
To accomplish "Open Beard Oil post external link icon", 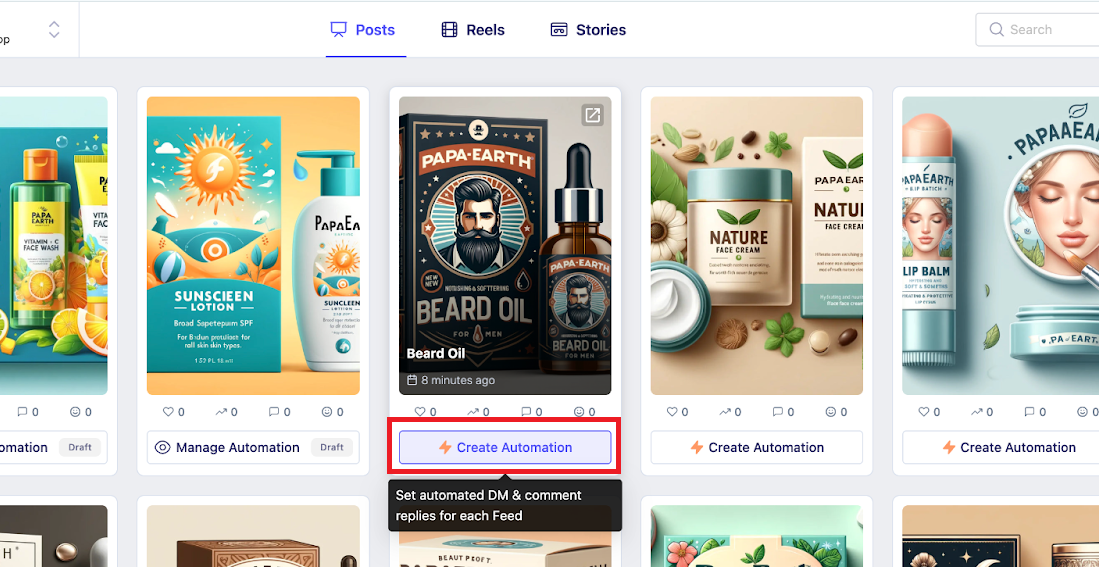I will coord(592,115).
